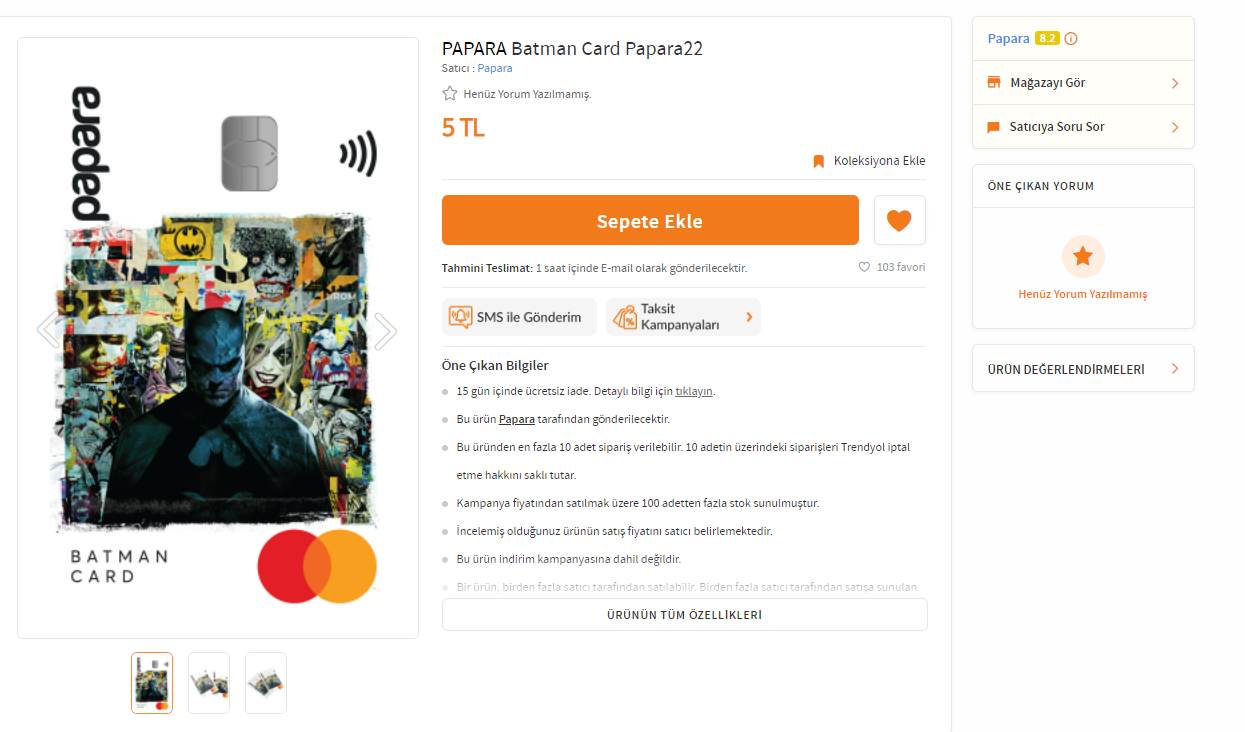This screenshot has height=732, width=1245.
Task: Click the Satıcıya Soru Sor chat icon
Action: pyautogui.click(x=994, y=127)
